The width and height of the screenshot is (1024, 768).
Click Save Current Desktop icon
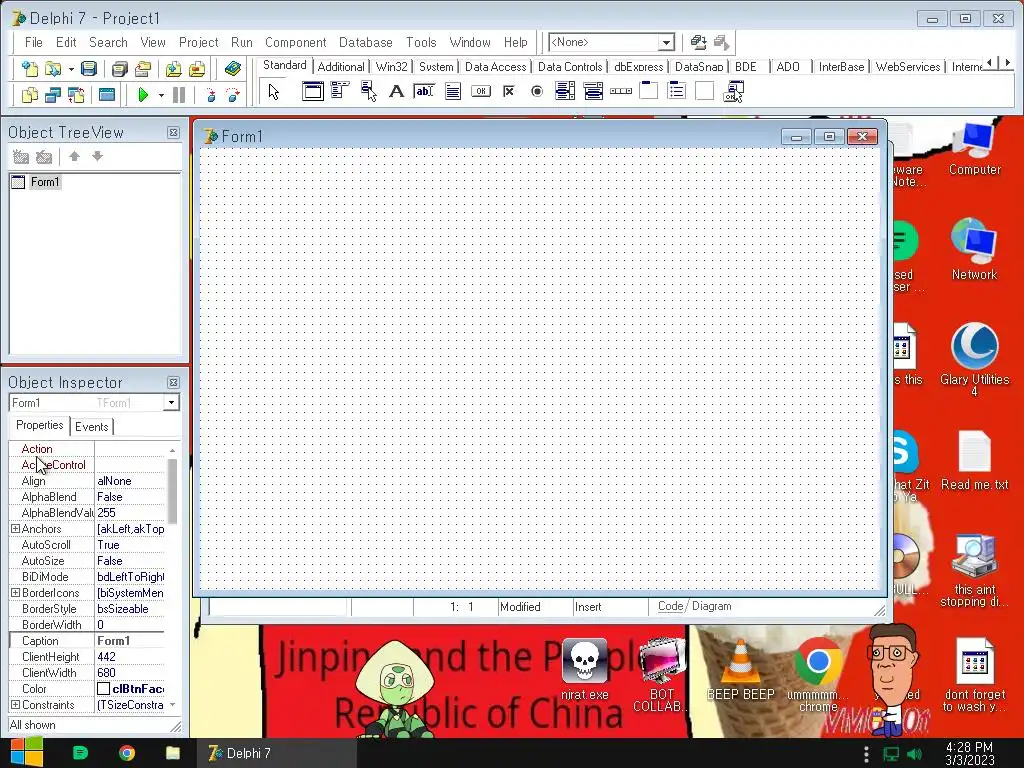tap(698, 42)
